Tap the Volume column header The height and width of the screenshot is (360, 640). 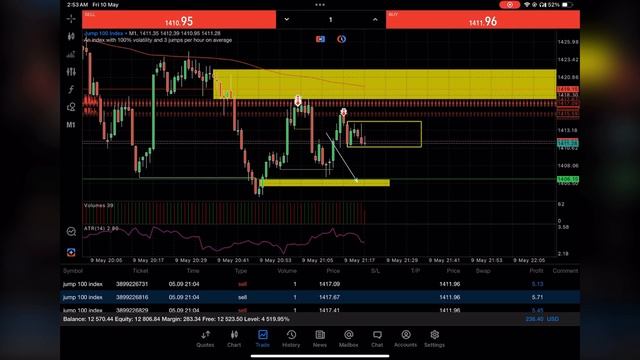tap(287, 271)
